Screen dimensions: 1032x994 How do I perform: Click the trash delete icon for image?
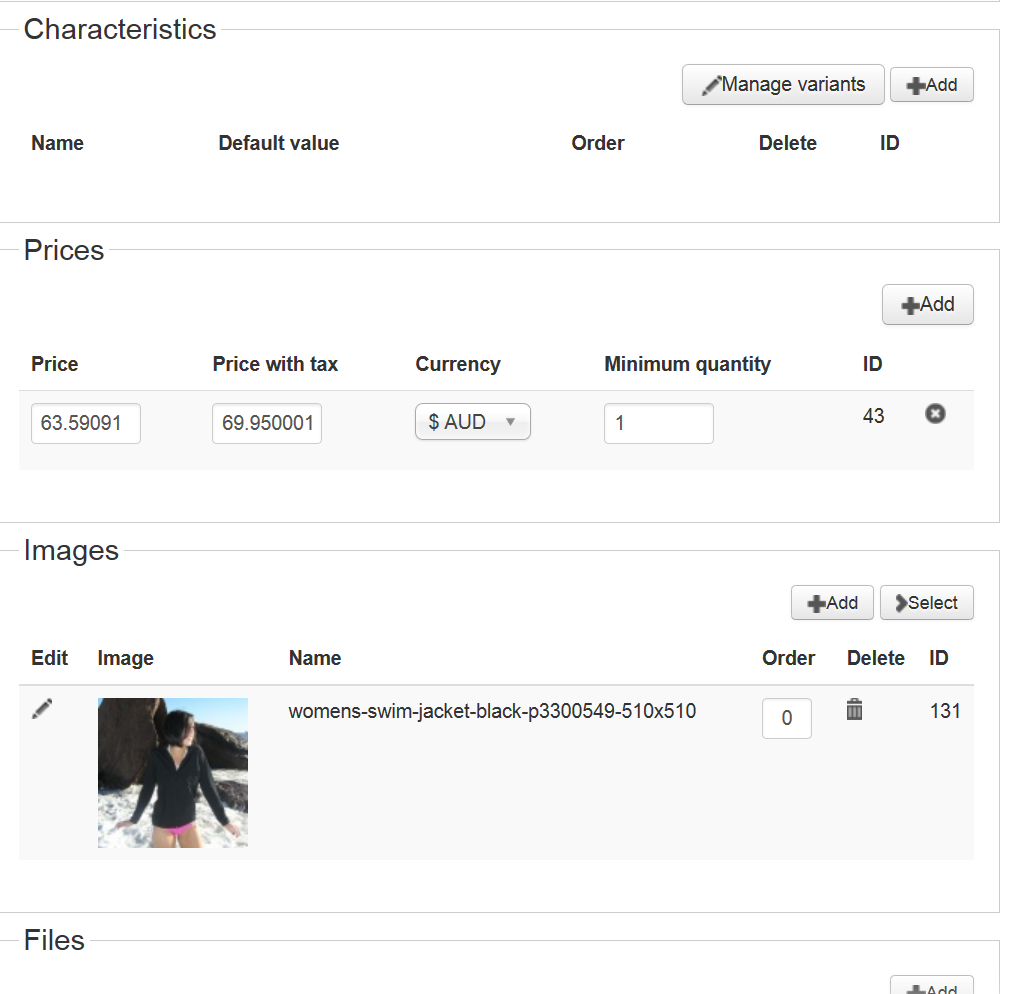point(854,710)
